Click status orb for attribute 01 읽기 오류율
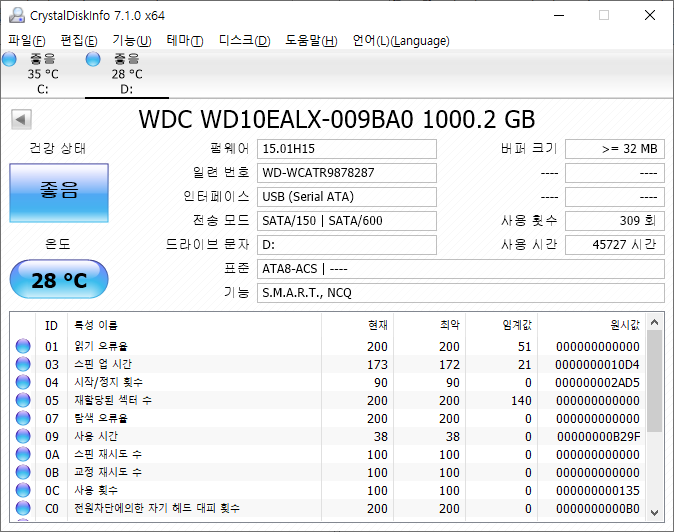The width and height of the screenshot is (674, 532). tap(23, 346)
